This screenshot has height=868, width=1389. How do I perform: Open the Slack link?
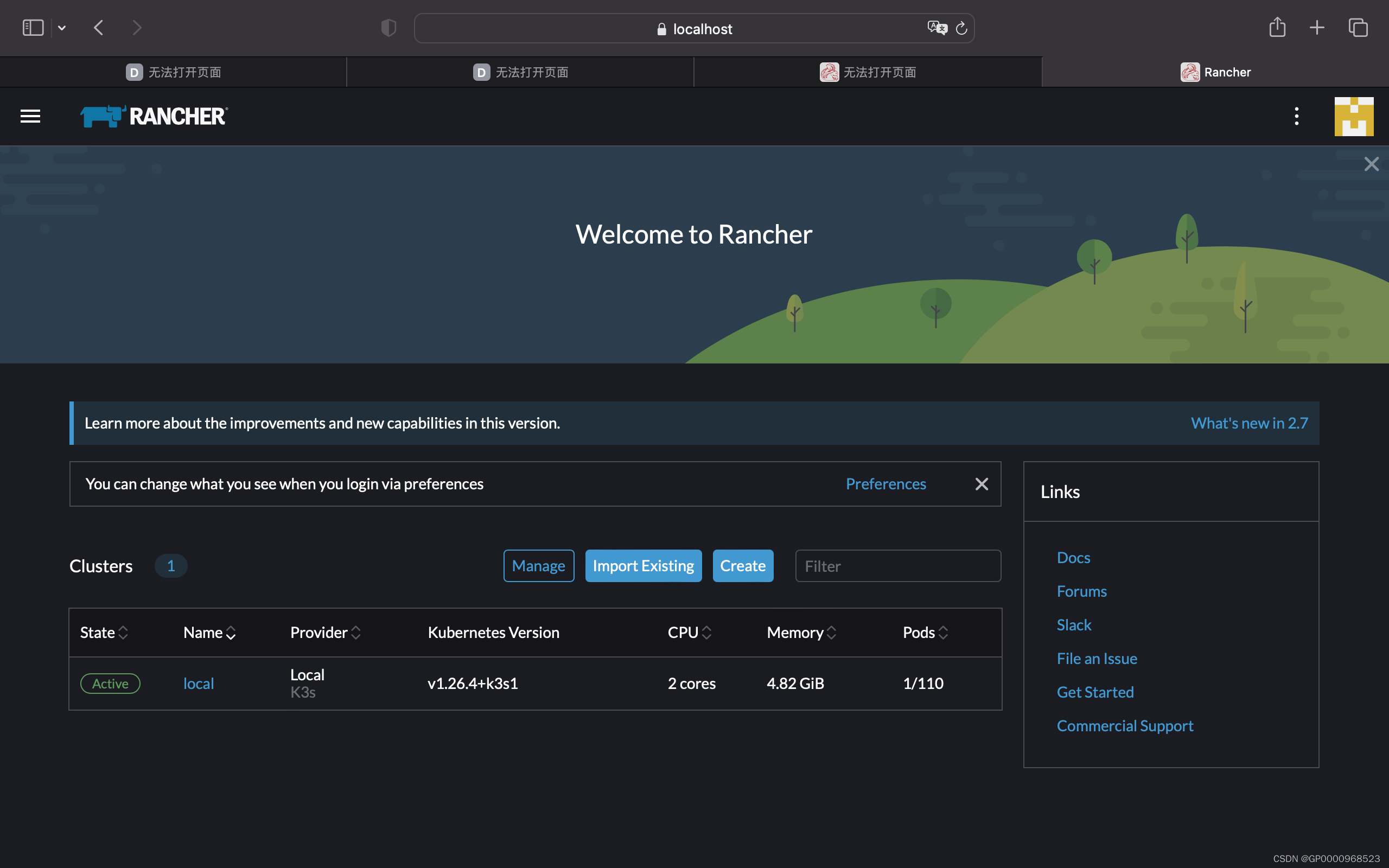1073,625
